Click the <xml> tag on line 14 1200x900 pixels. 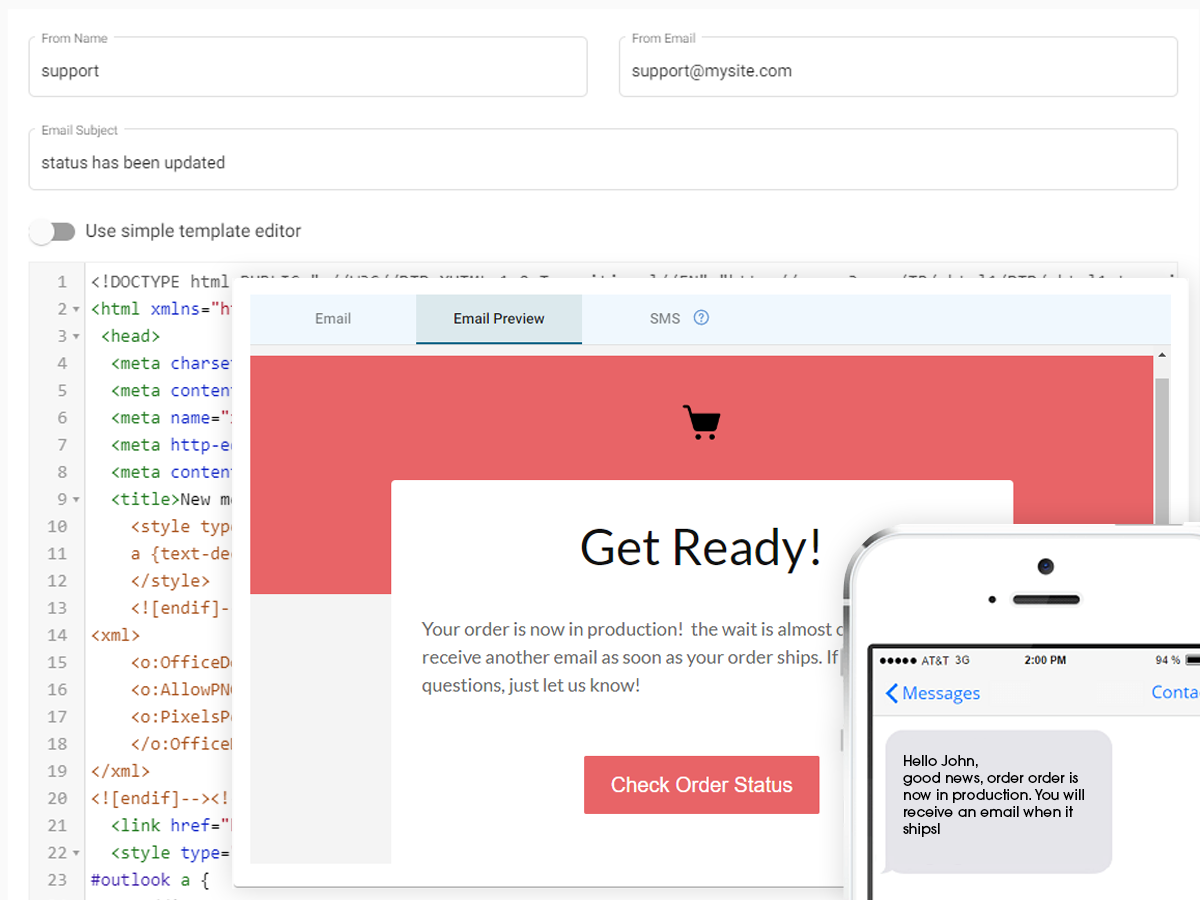116,635
